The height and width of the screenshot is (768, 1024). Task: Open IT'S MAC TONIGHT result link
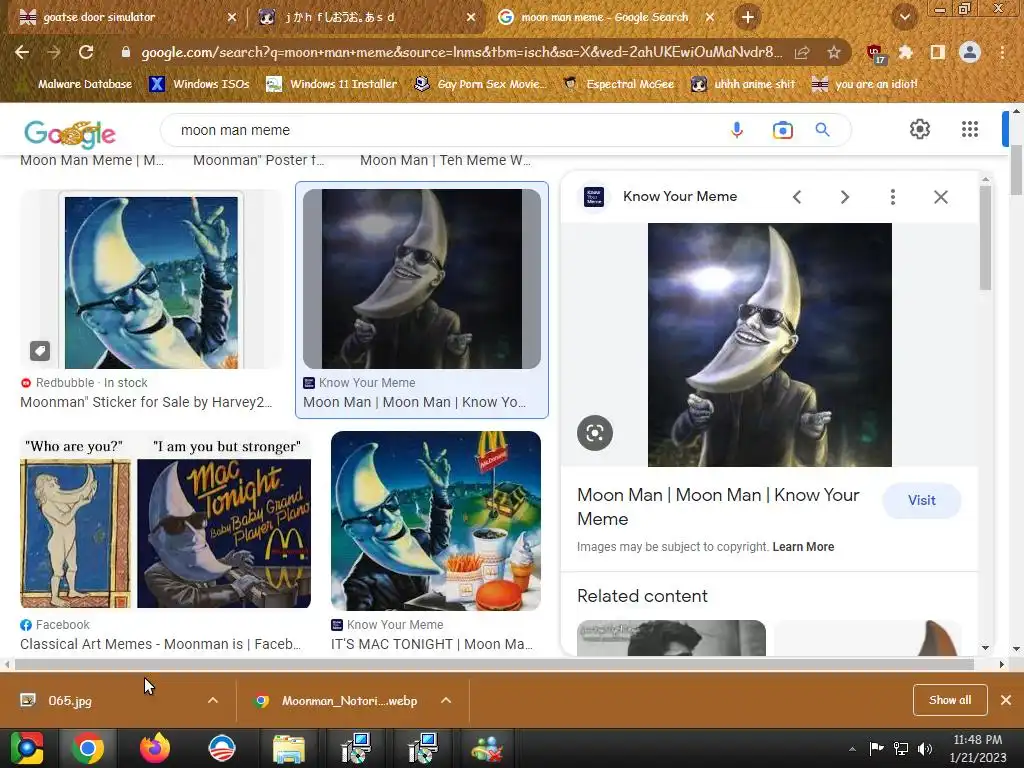click(x=432, y=644)
